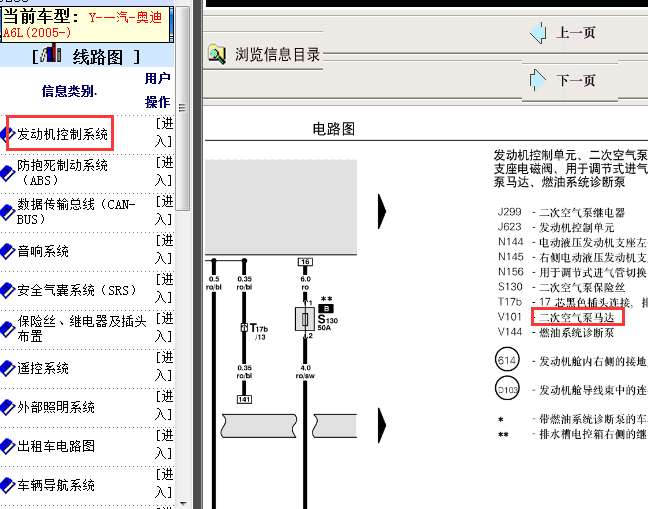
Task: Click the T17b connector label
Action: 259,331
